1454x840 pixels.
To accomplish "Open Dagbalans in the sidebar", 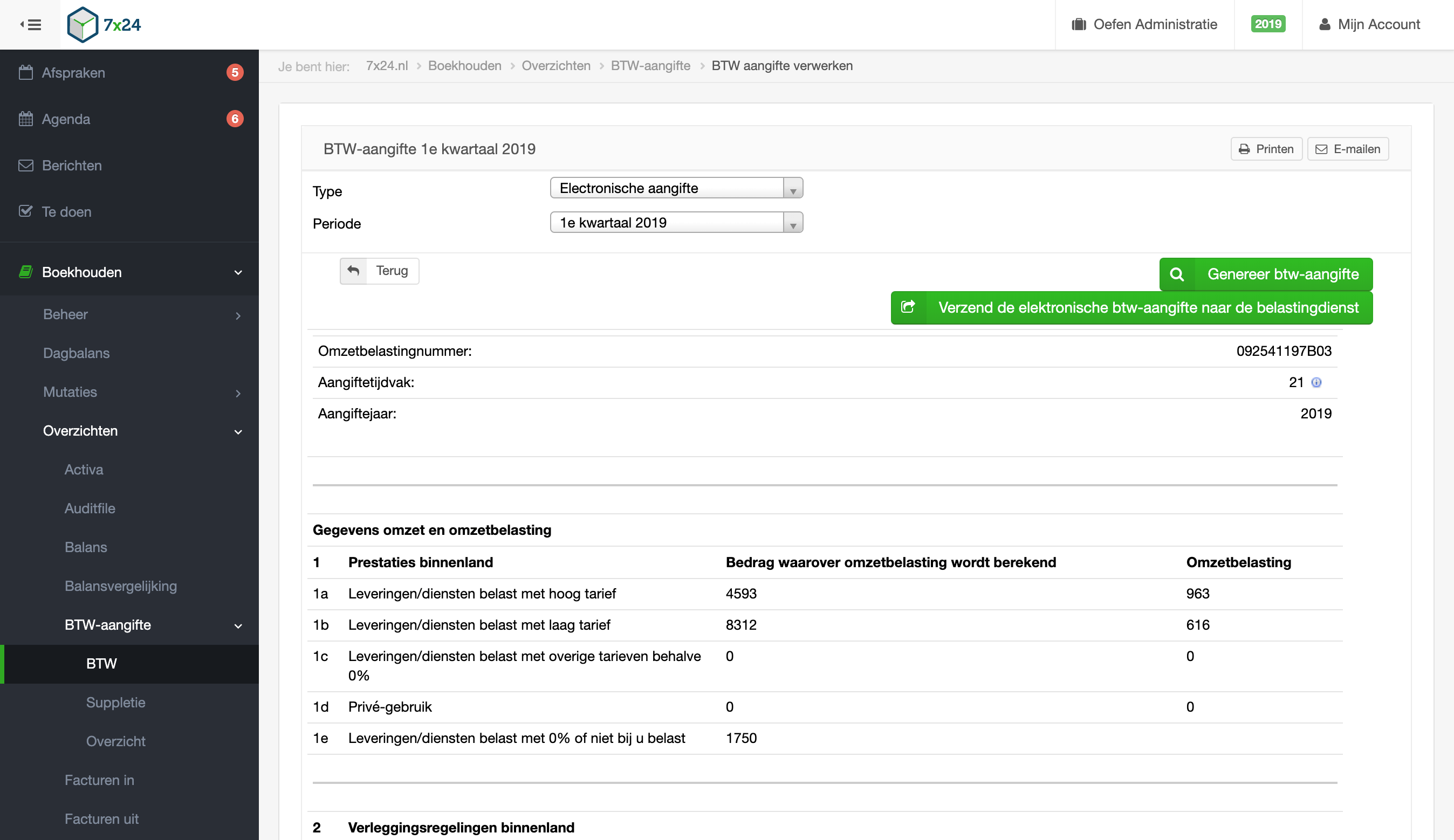I will (129, 353).
